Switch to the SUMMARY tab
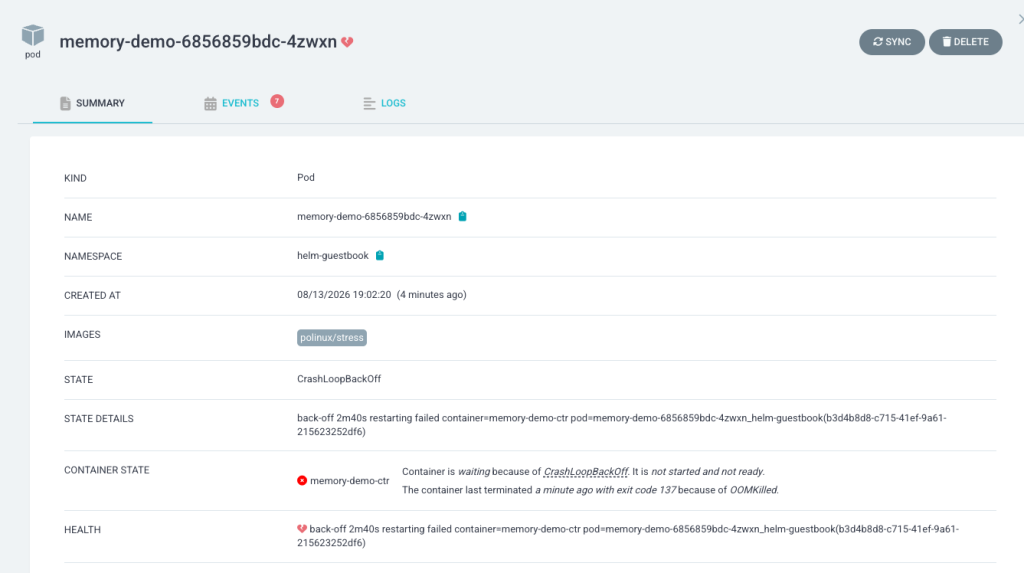Screen dimensions: 1024x573 click(93, 103)
